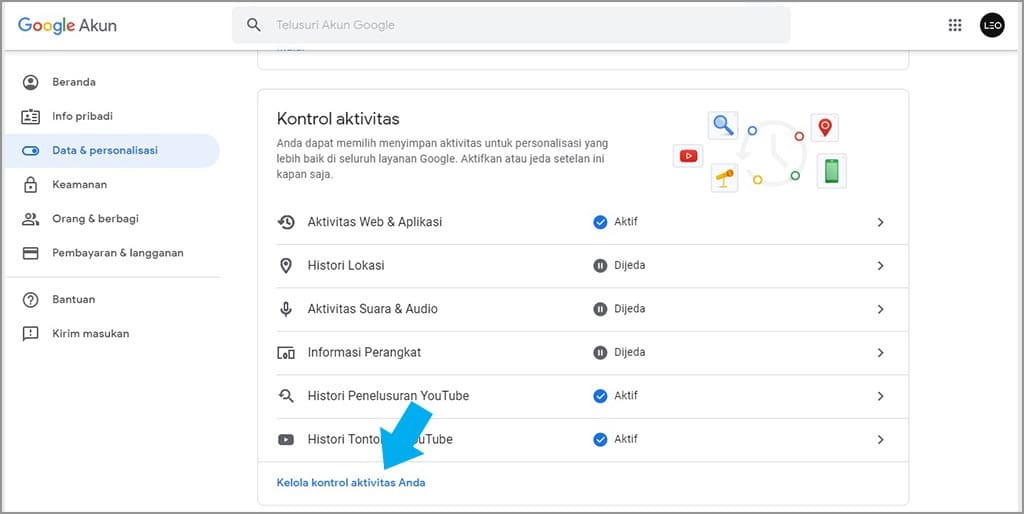Click the pause icon for Informasi Perangkat

[600, 353]
